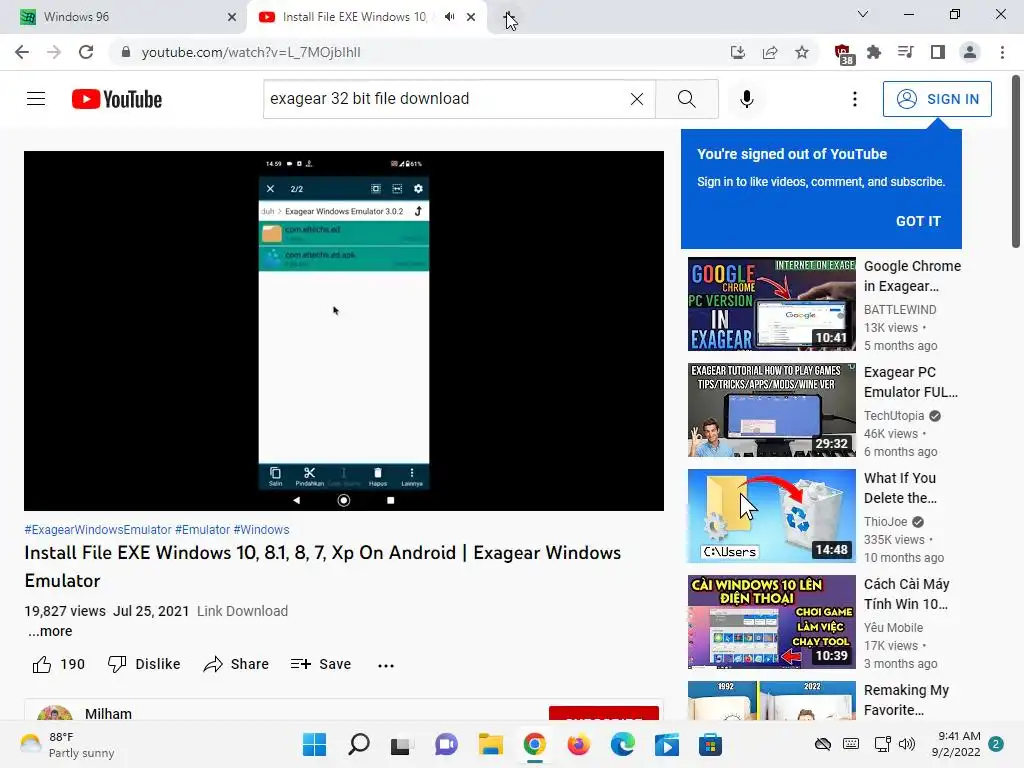Open Firefox from the taskbar
The image size is (1024, 768).
(579, 744)
